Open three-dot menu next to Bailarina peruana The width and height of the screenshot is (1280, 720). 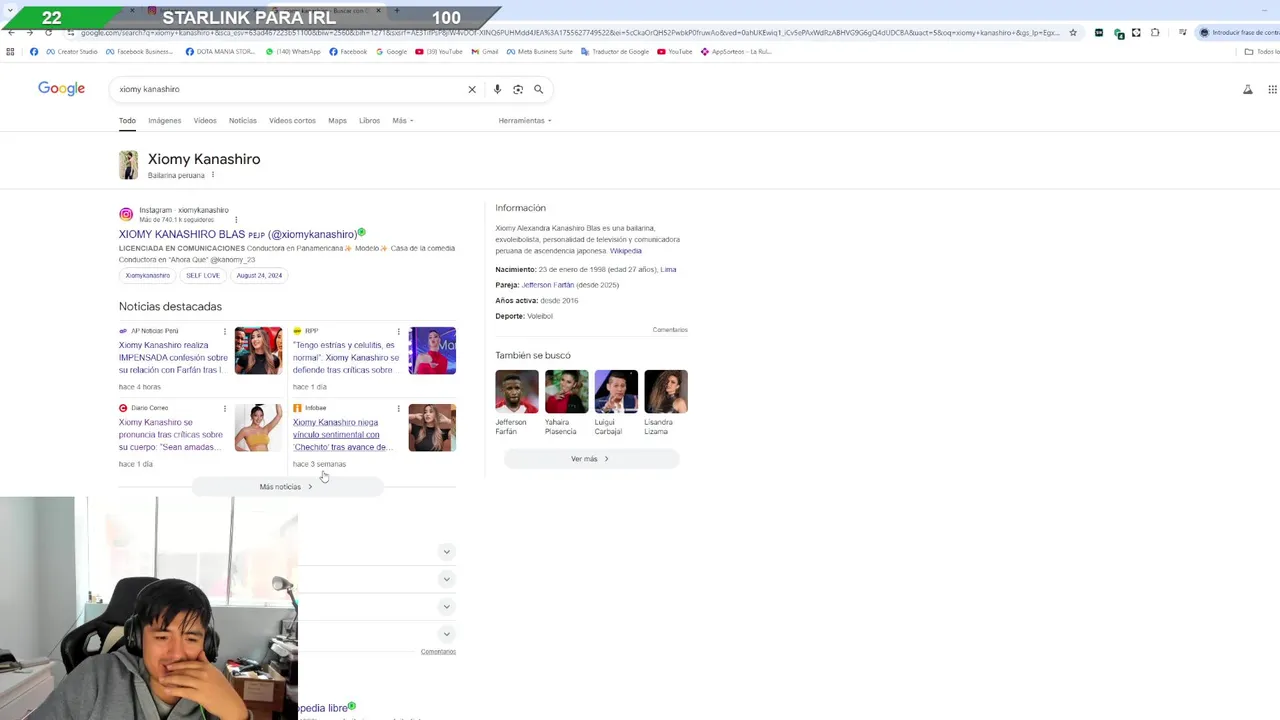(x=212, y=175)
